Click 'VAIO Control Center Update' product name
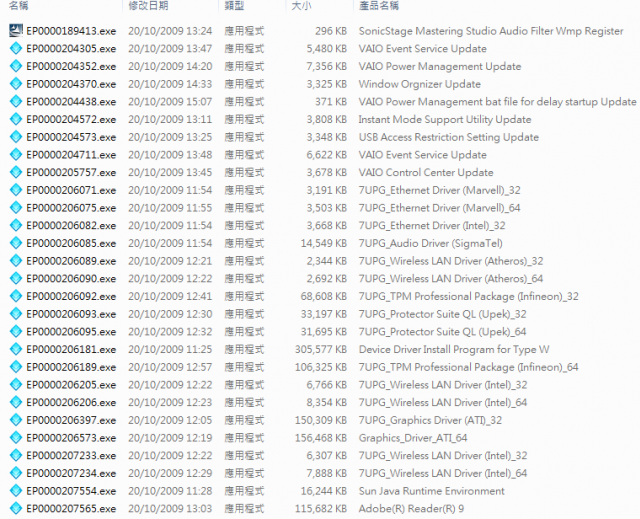 pos(426,172)
